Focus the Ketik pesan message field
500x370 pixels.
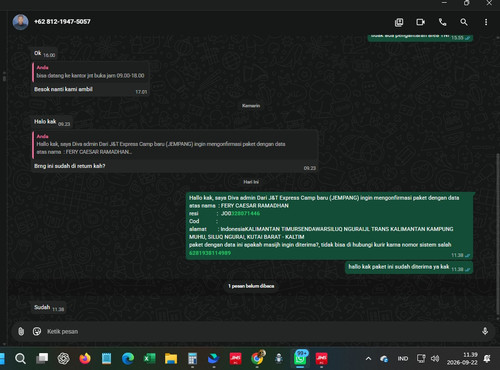[260, 331]
